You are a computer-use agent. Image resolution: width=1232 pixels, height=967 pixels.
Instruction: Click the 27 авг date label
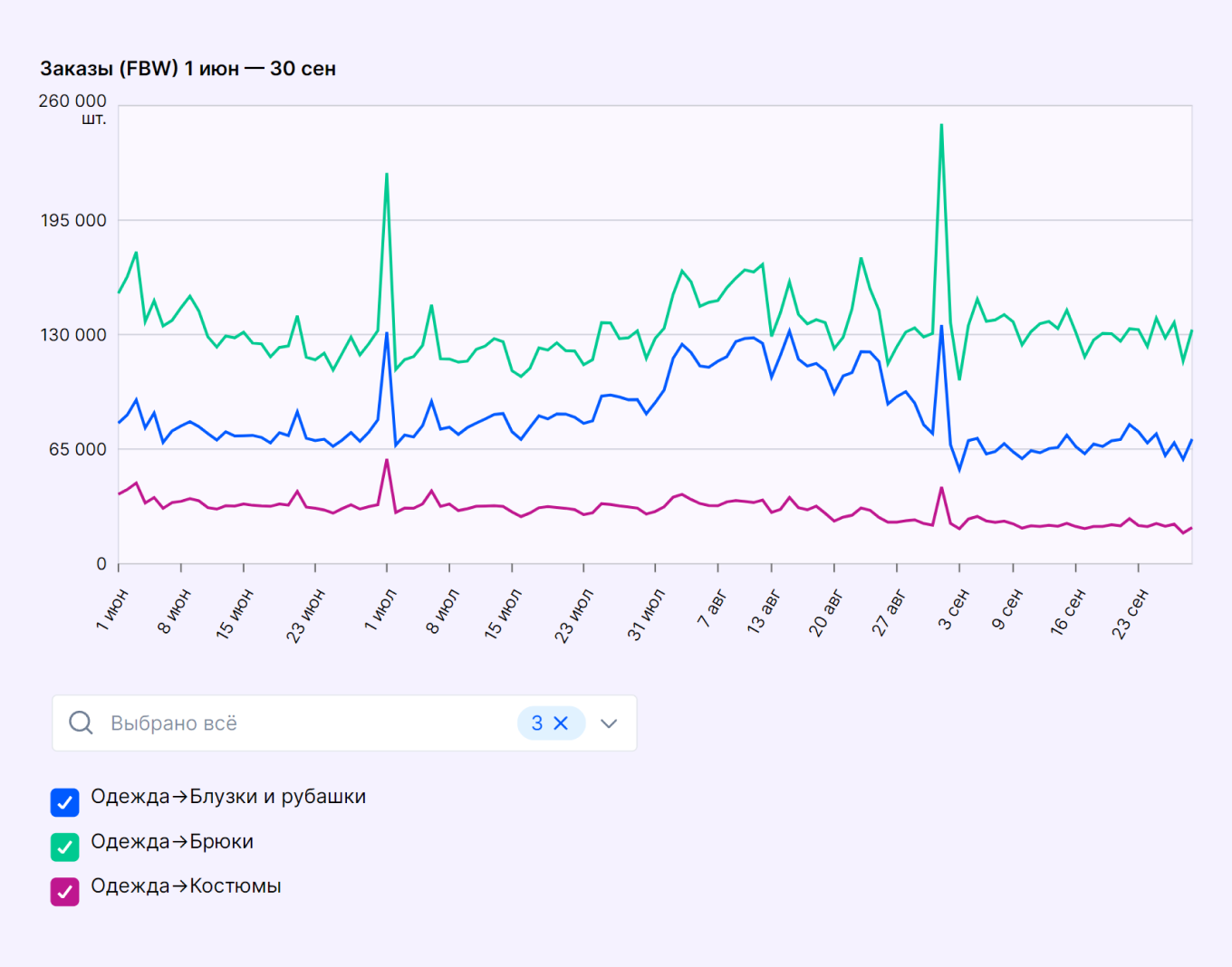[x=888, y=613]
